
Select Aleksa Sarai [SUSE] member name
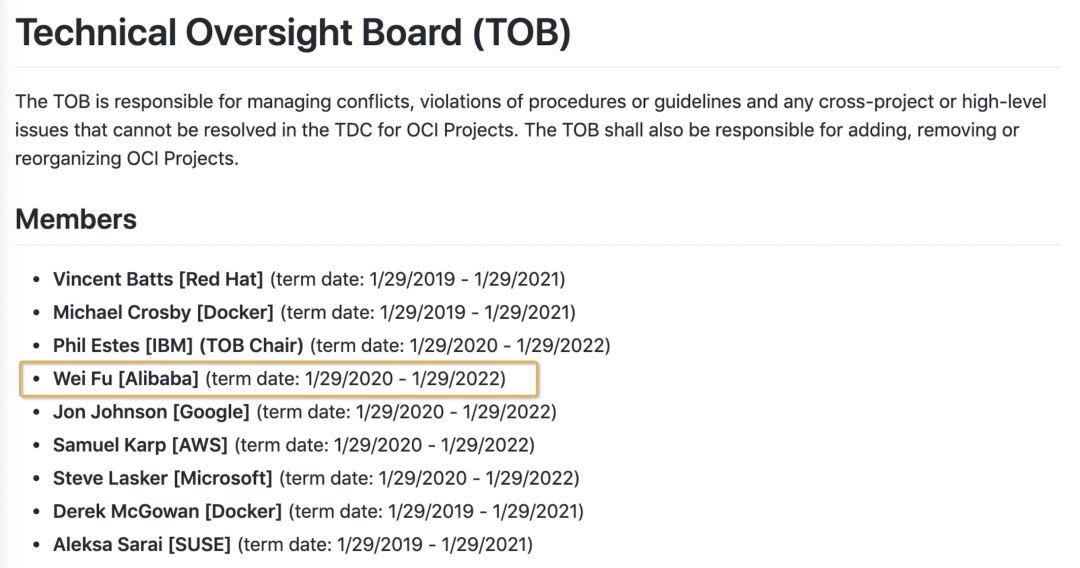click(142, 544)
